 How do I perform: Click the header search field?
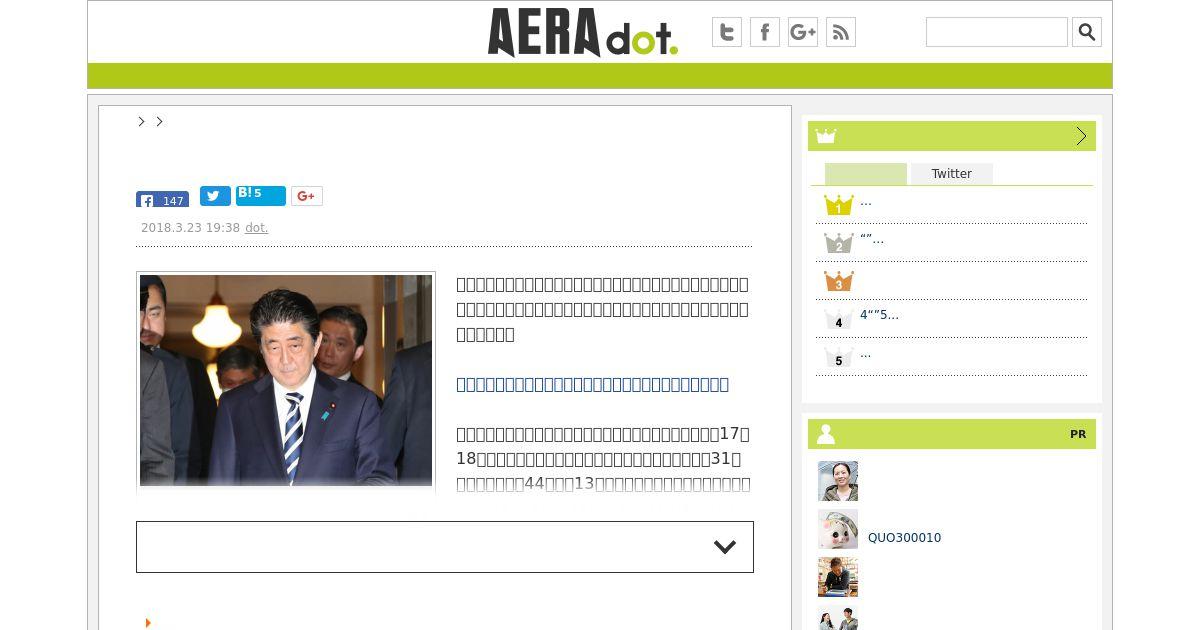[997, 32]
